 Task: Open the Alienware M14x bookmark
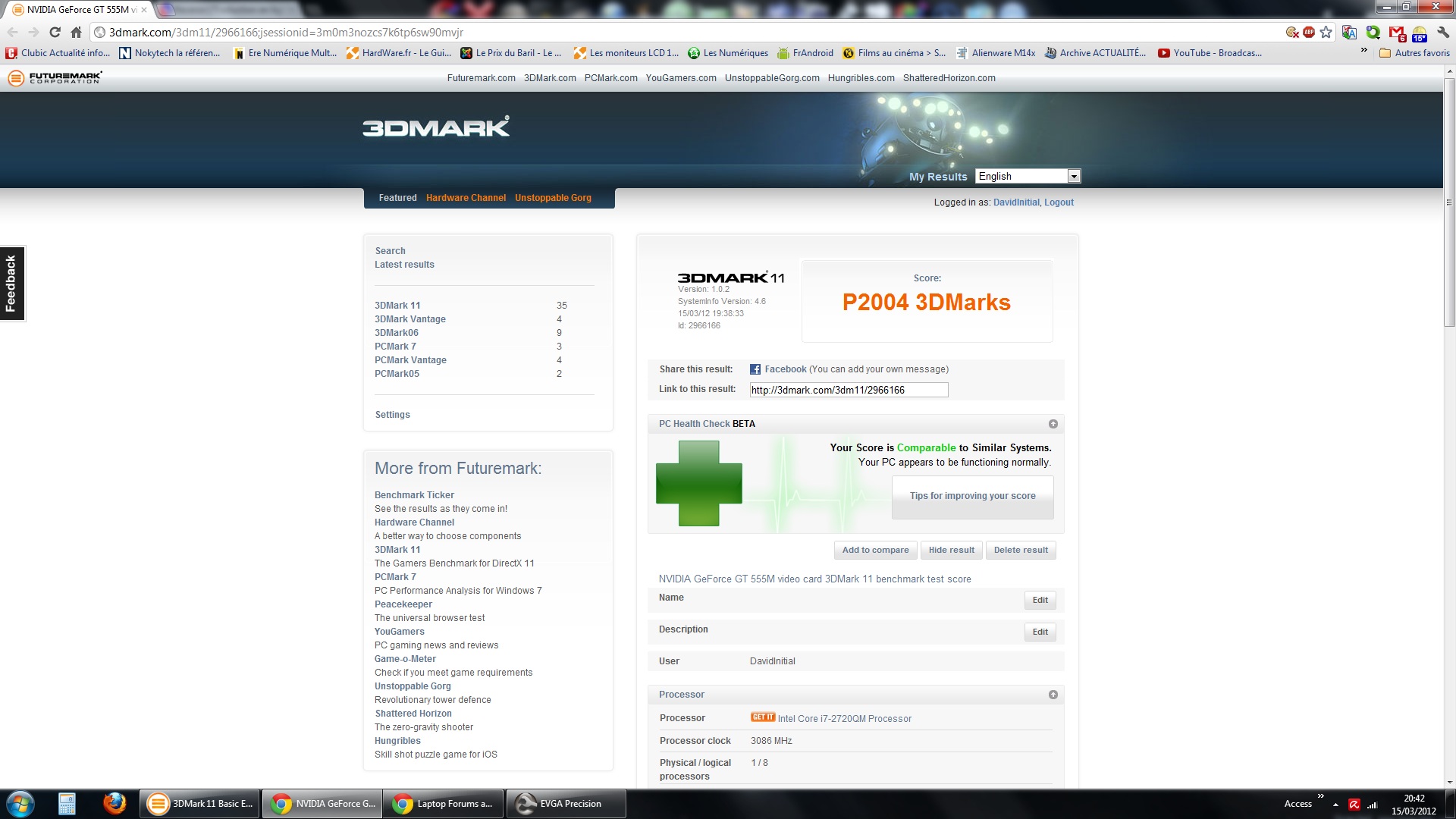[996, 53]
